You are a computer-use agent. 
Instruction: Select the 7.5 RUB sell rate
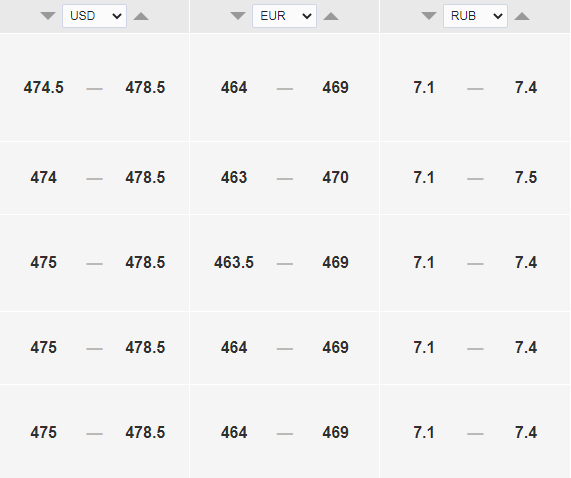(526, 178)
